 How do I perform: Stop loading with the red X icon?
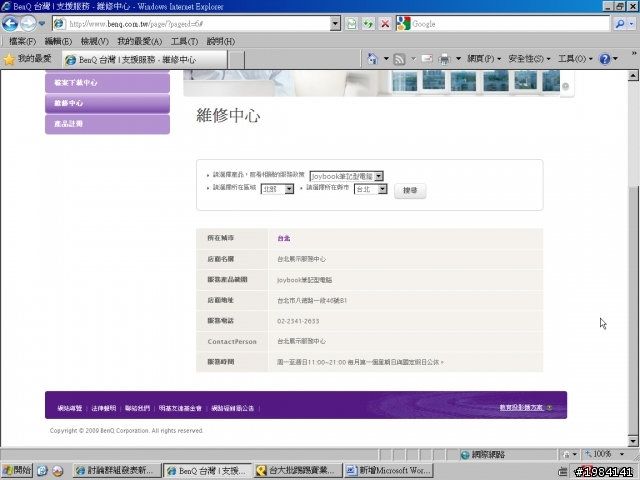tap(385, 24)
